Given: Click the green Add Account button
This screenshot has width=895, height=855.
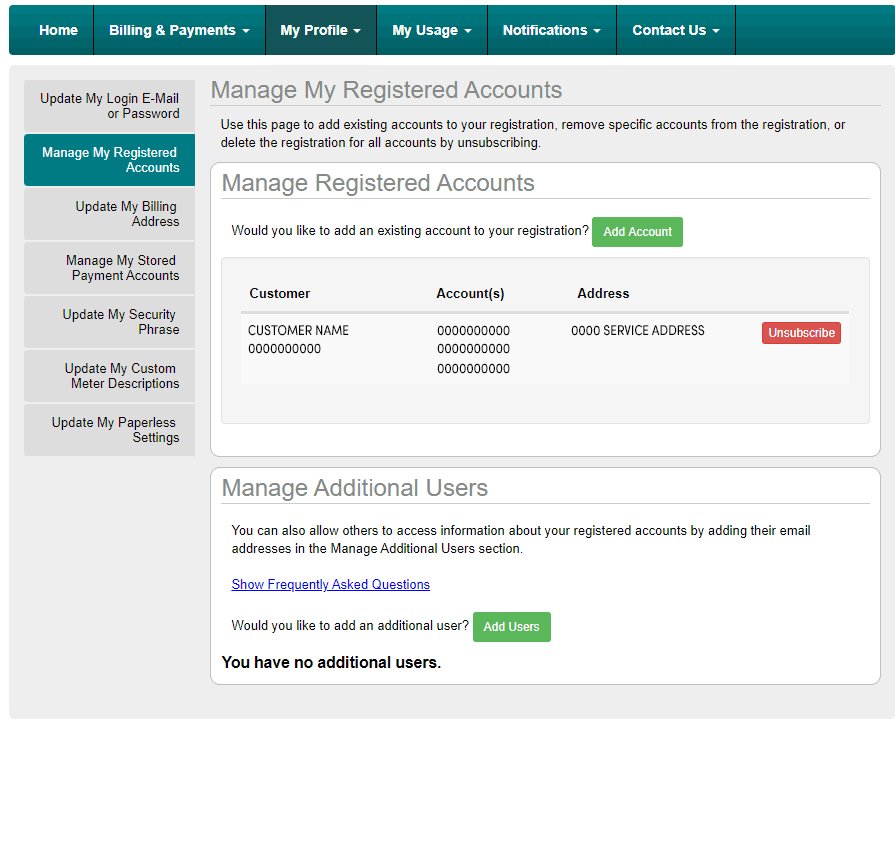Looking at the screenshot, I should [637, 232].
